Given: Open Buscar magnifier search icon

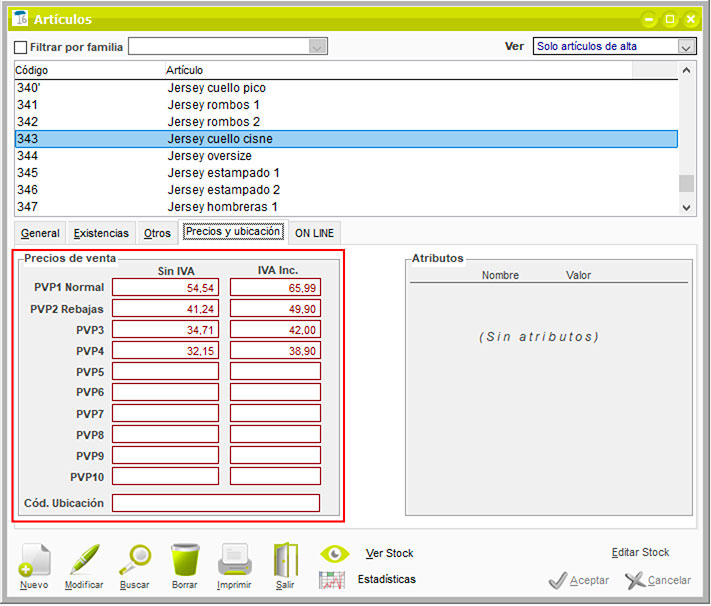Looking at the screenshot, I should pos(135,560).
